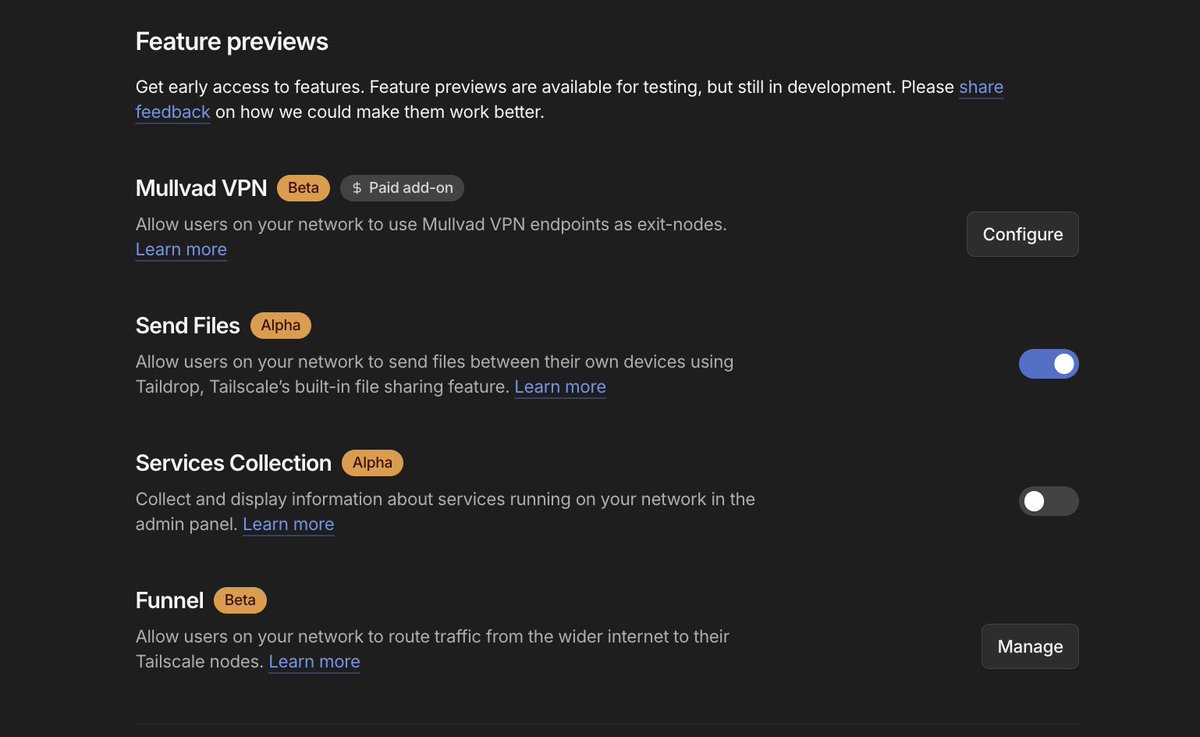Click the dollar icon in Paid add-on badge
The width and height of the screenshot is (1200, 737).
(357, 188)
